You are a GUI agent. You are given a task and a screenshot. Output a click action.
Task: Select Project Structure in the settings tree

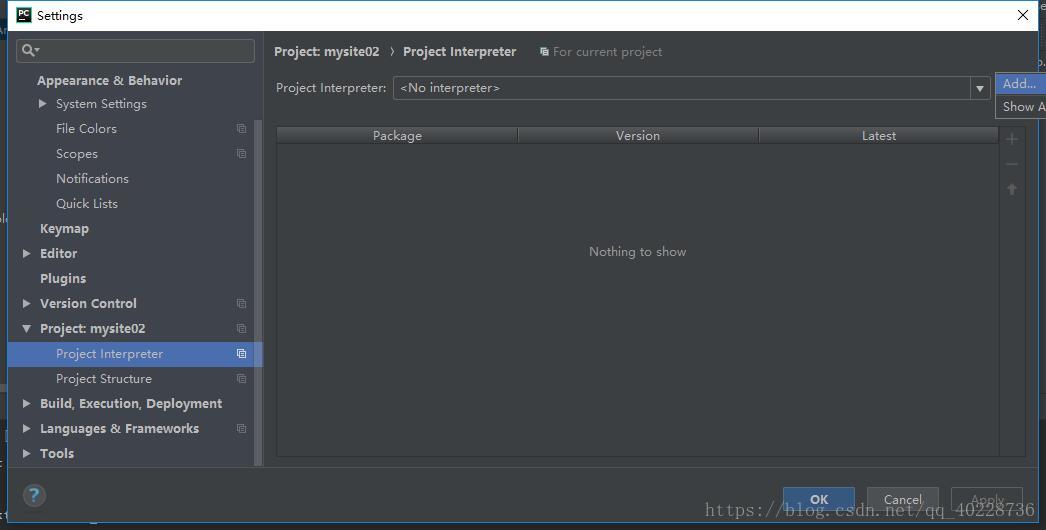(104, 378)
